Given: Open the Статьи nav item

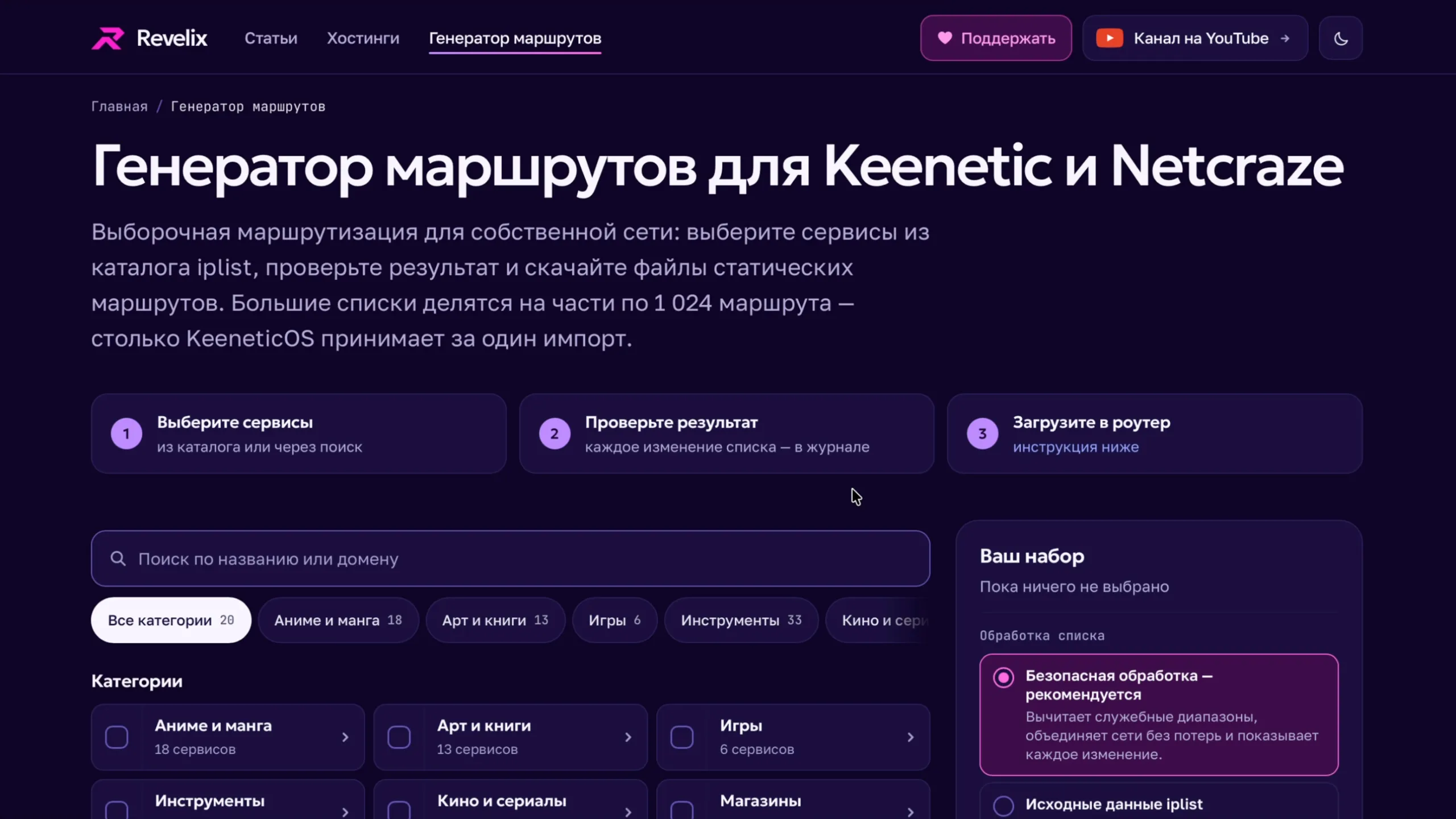Looking at the screenshot, I should tap(271, 38).
